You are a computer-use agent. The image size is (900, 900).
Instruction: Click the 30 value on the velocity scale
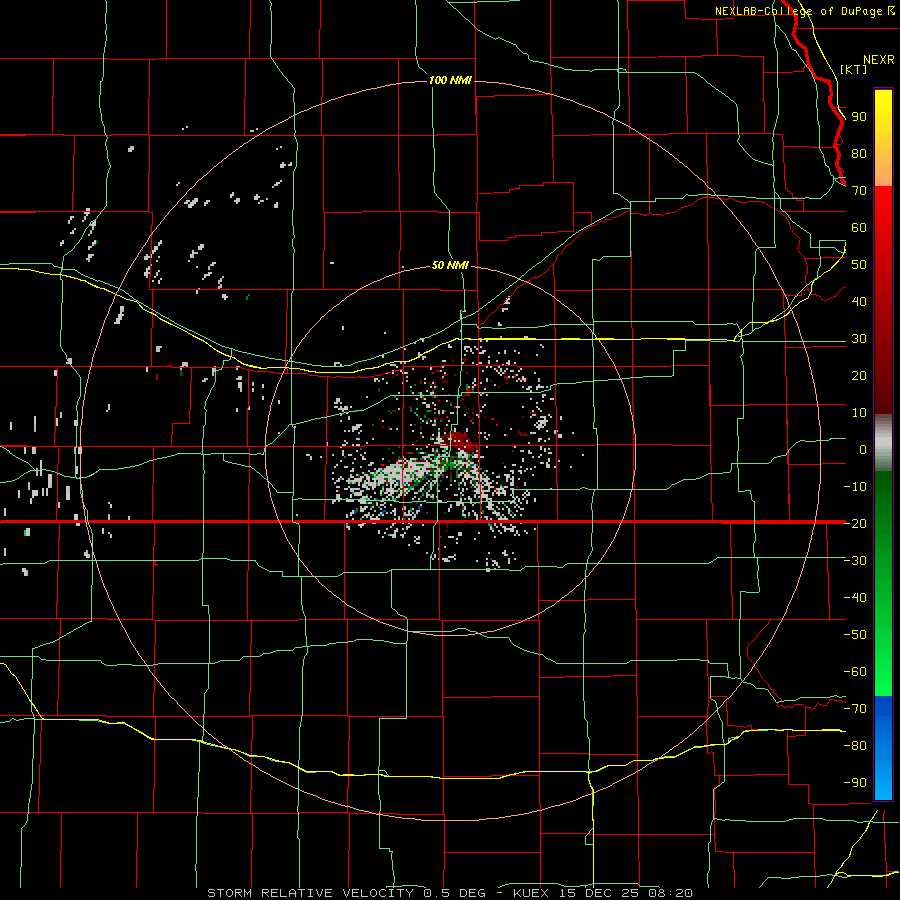pos(859,339)
